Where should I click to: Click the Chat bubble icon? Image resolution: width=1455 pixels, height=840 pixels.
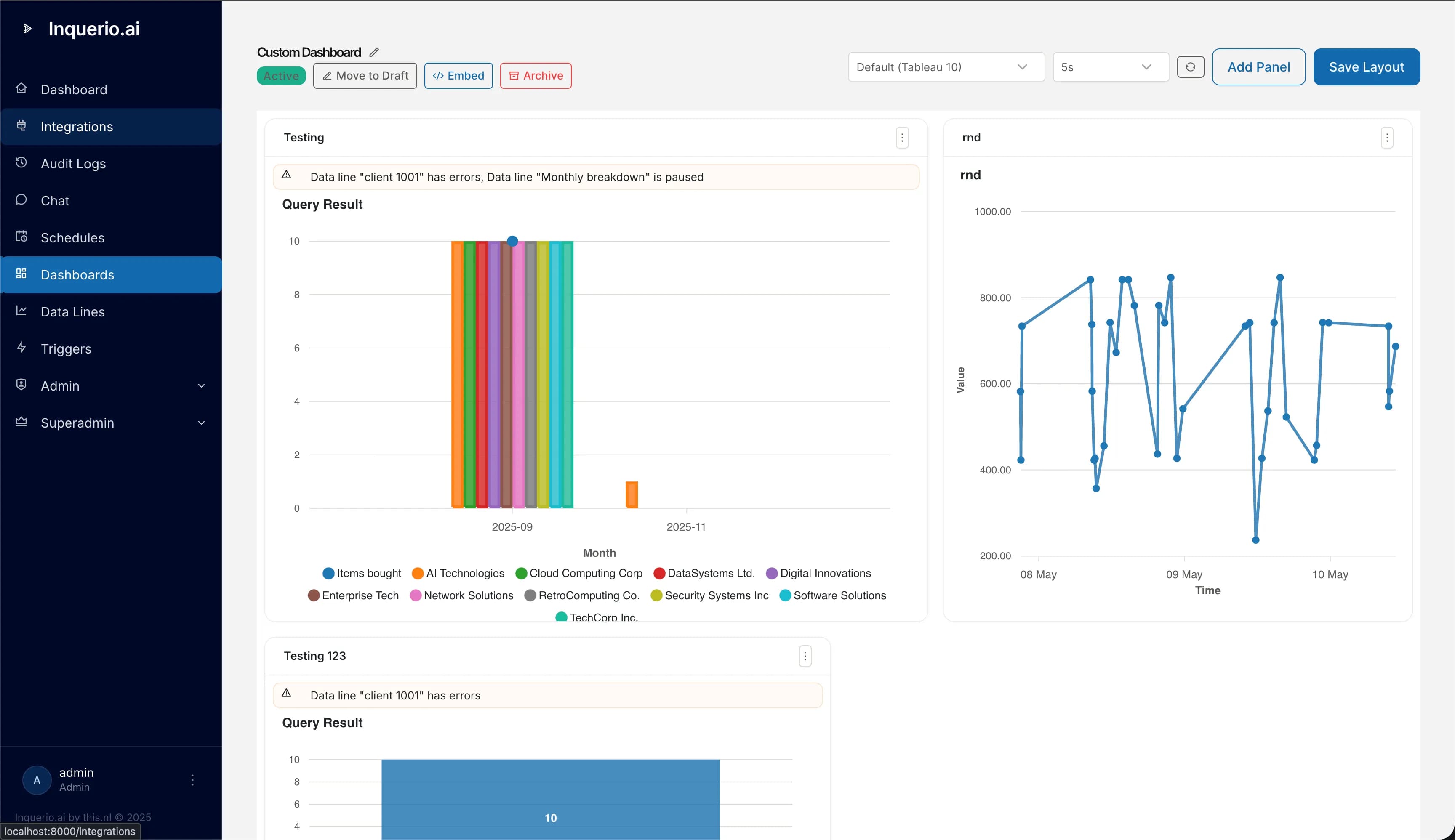pyautogui.click(x=21, y=199)
